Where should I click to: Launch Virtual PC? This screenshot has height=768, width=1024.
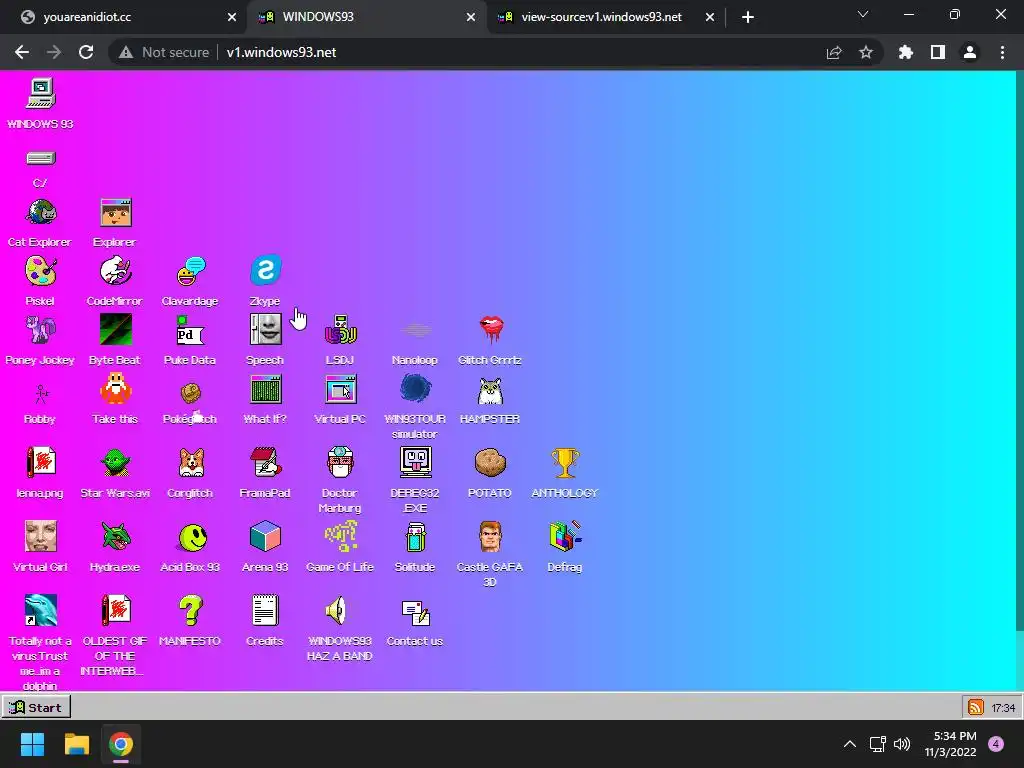pyautogui.click(x=340, y=389)
